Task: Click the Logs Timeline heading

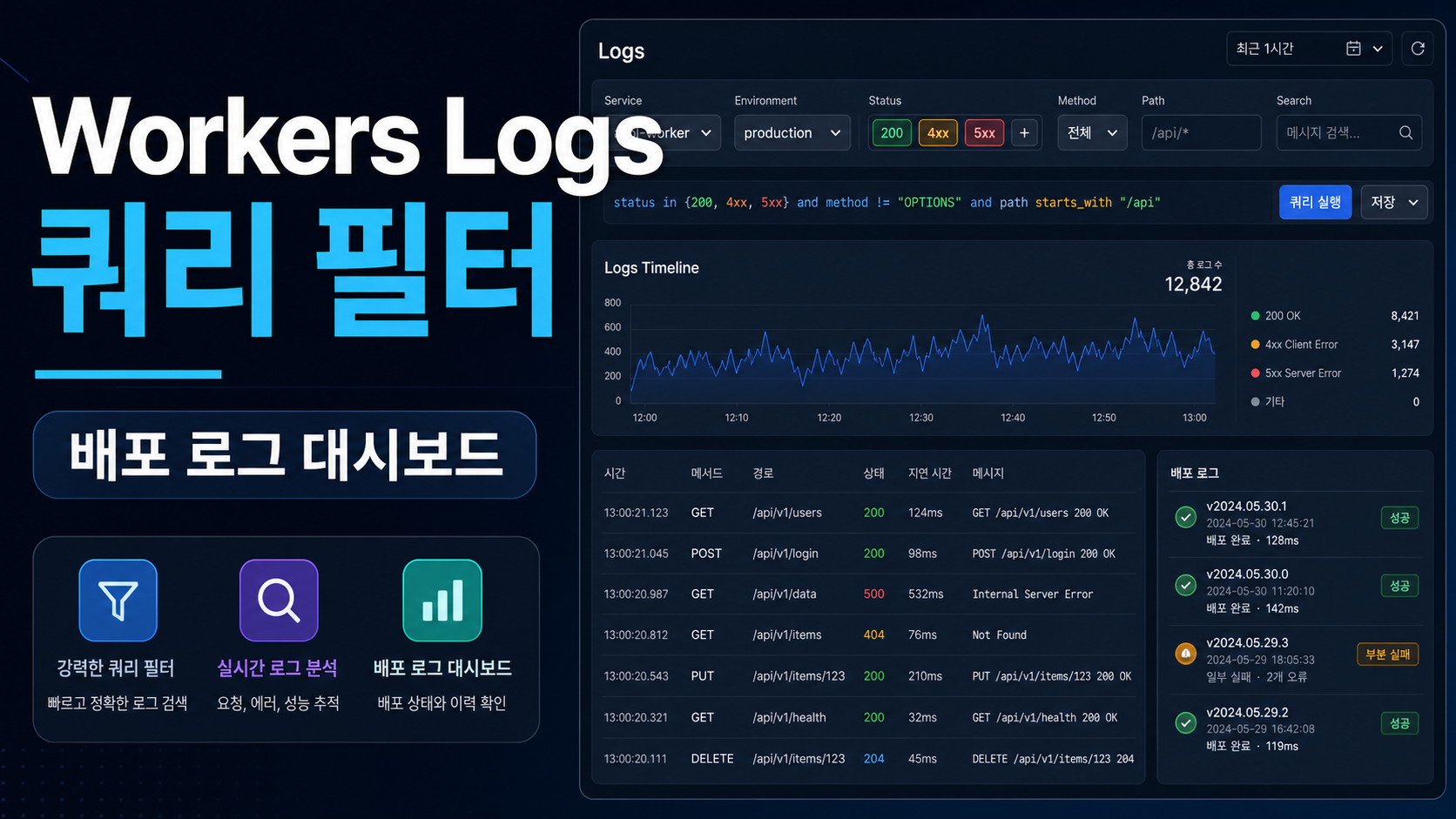Action: click(651, 268)
